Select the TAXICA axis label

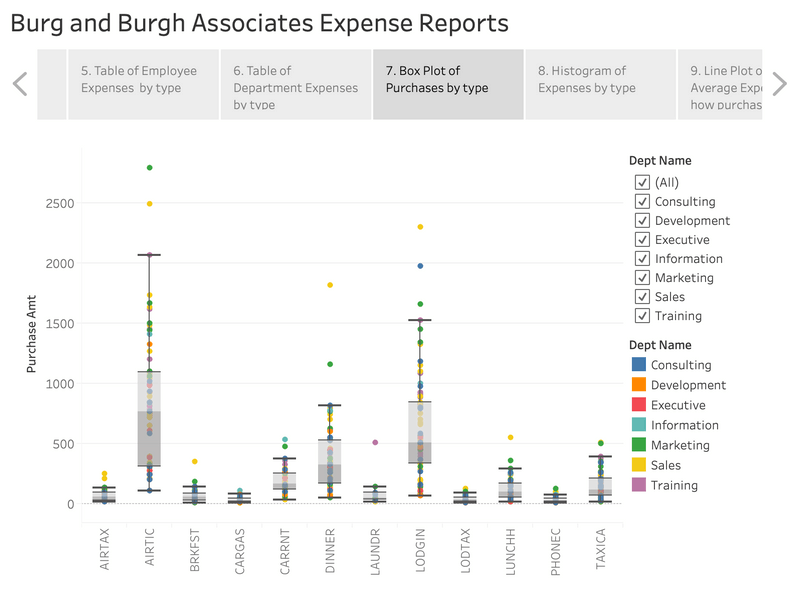pos(601,549)
